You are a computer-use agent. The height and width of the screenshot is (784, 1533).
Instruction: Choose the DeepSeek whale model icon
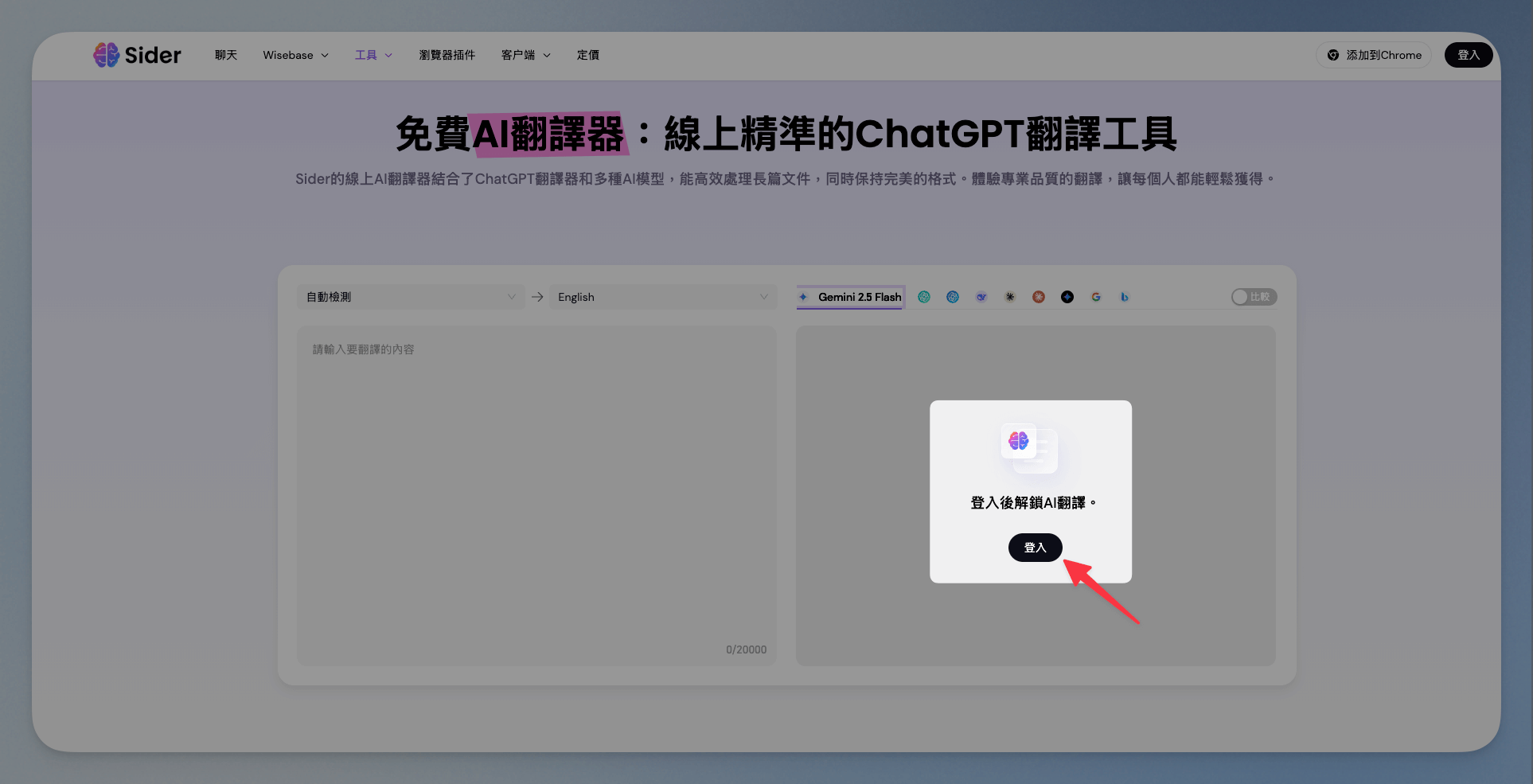[981, 297]
